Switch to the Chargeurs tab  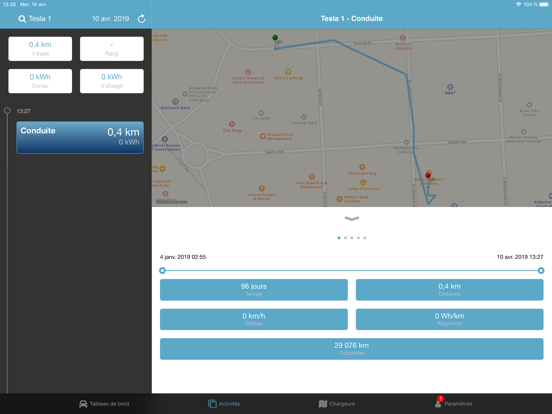coord(337,404)
